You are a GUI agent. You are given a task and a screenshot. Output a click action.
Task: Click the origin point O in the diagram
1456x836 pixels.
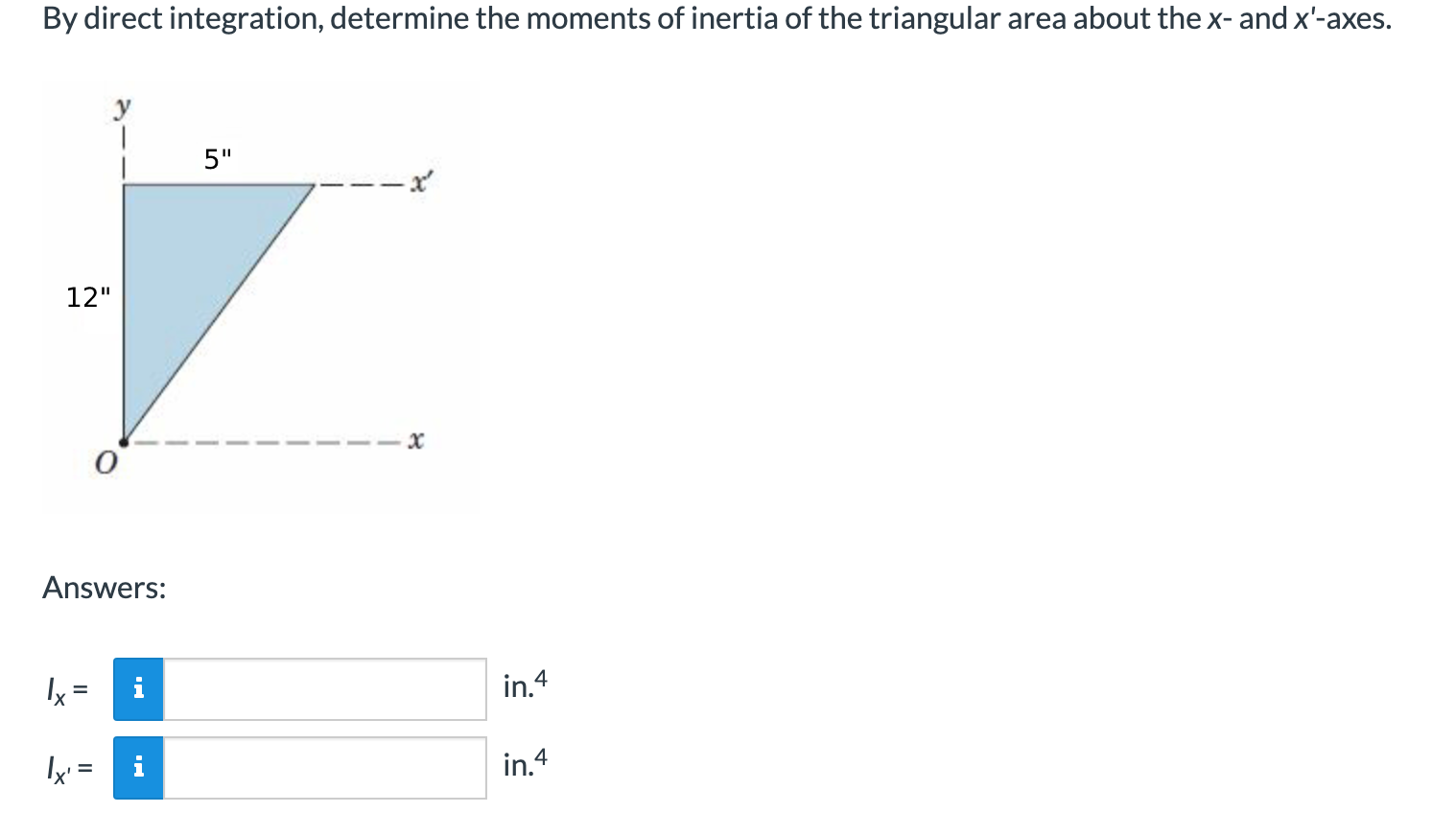pyautogui.click(x=124, y=442)
